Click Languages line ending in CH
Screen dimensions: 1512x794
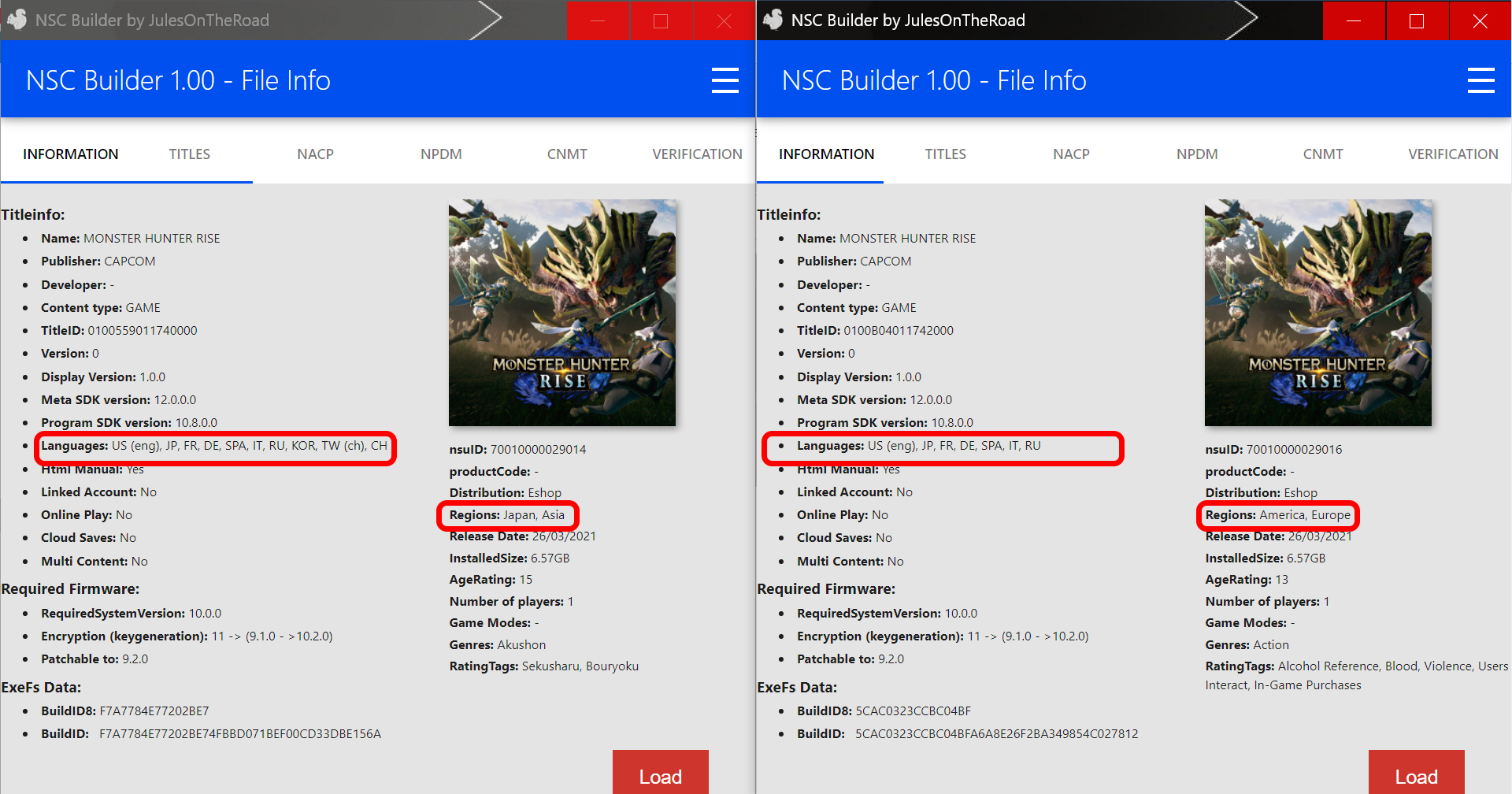(214, 446)
